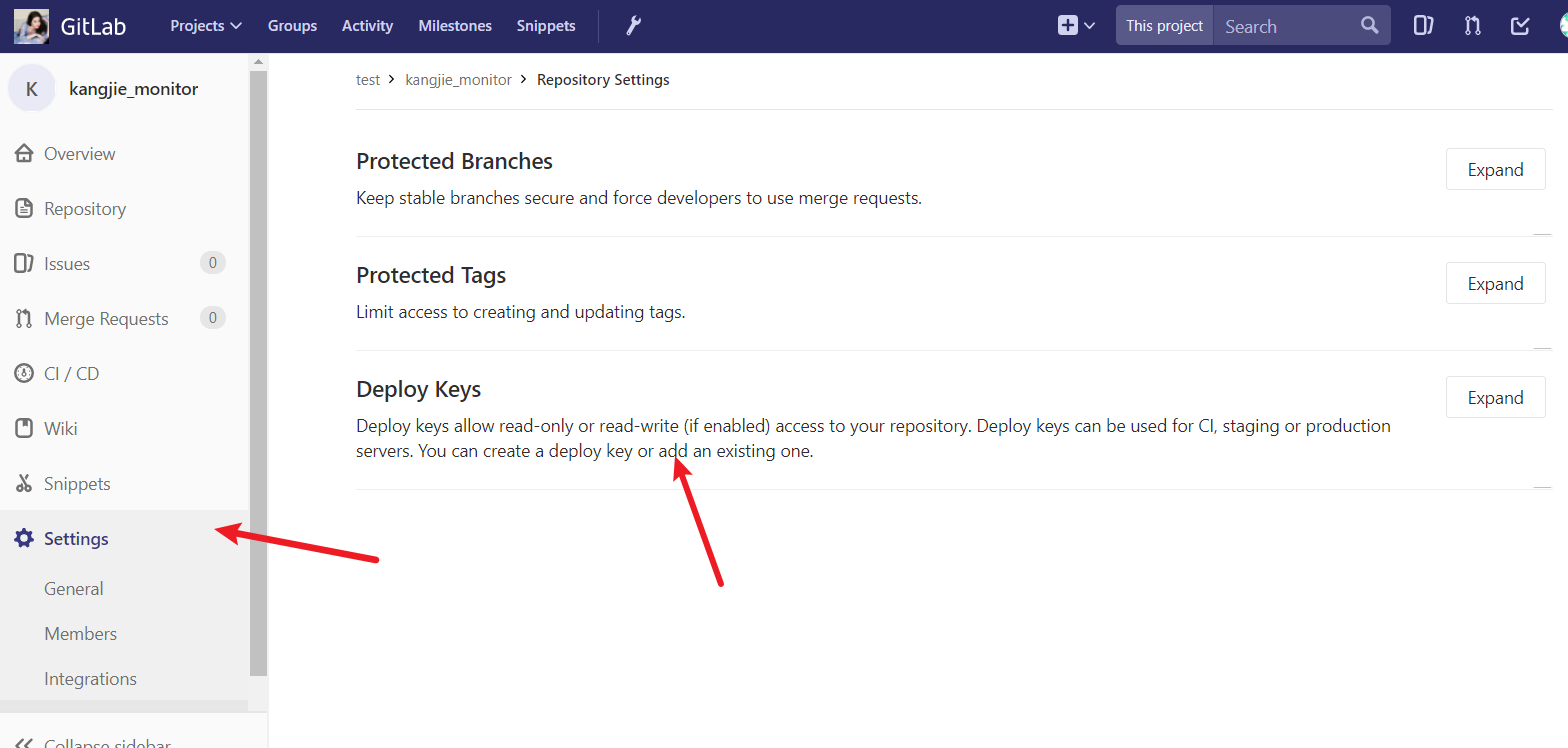
Task: Click the Overview house icon in the sidebar
Action: 24,153
